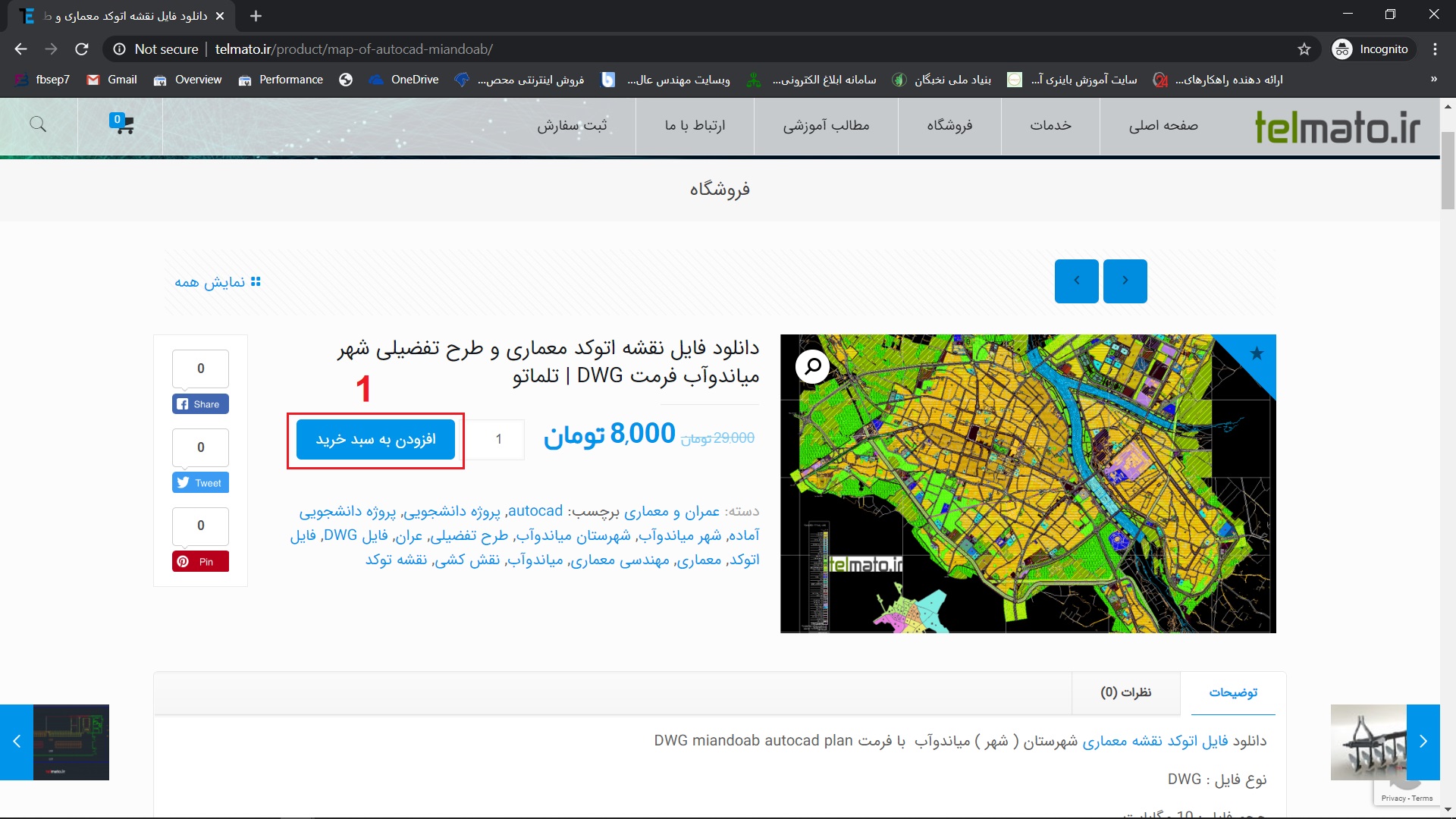The width and height of the screenshot is (1456, 819).
Task: Open the agricultural machine thumbnail at right edge
Action: coord(1369,742)
